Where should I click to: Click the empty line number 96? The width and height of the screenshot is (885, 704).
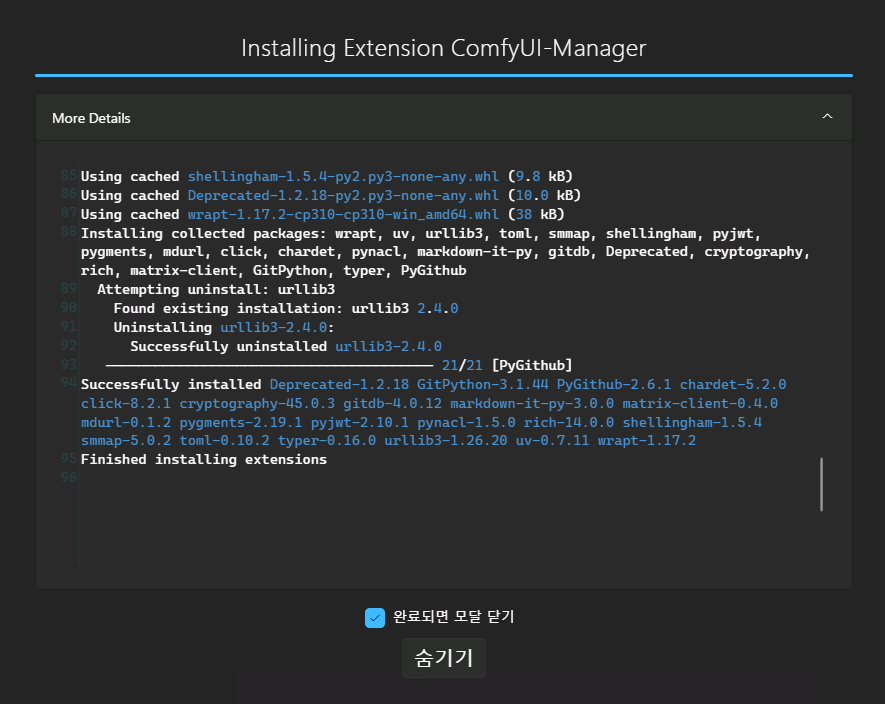(x=68, y=478)
